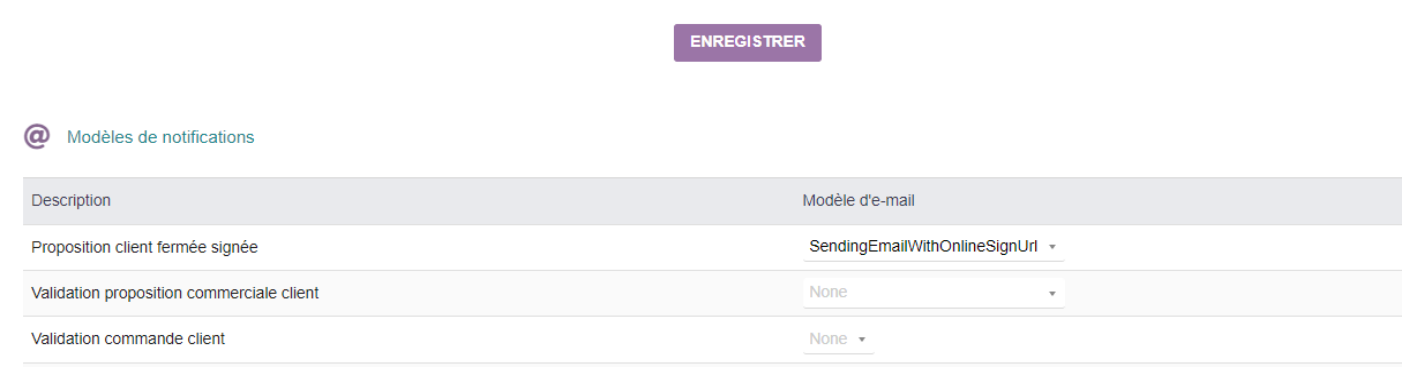Click arrow beside SendingEmailWithOnlineSignUrl
Image resolution: width=1402 pixels, height=367 pixels.
coord(1052,248)
